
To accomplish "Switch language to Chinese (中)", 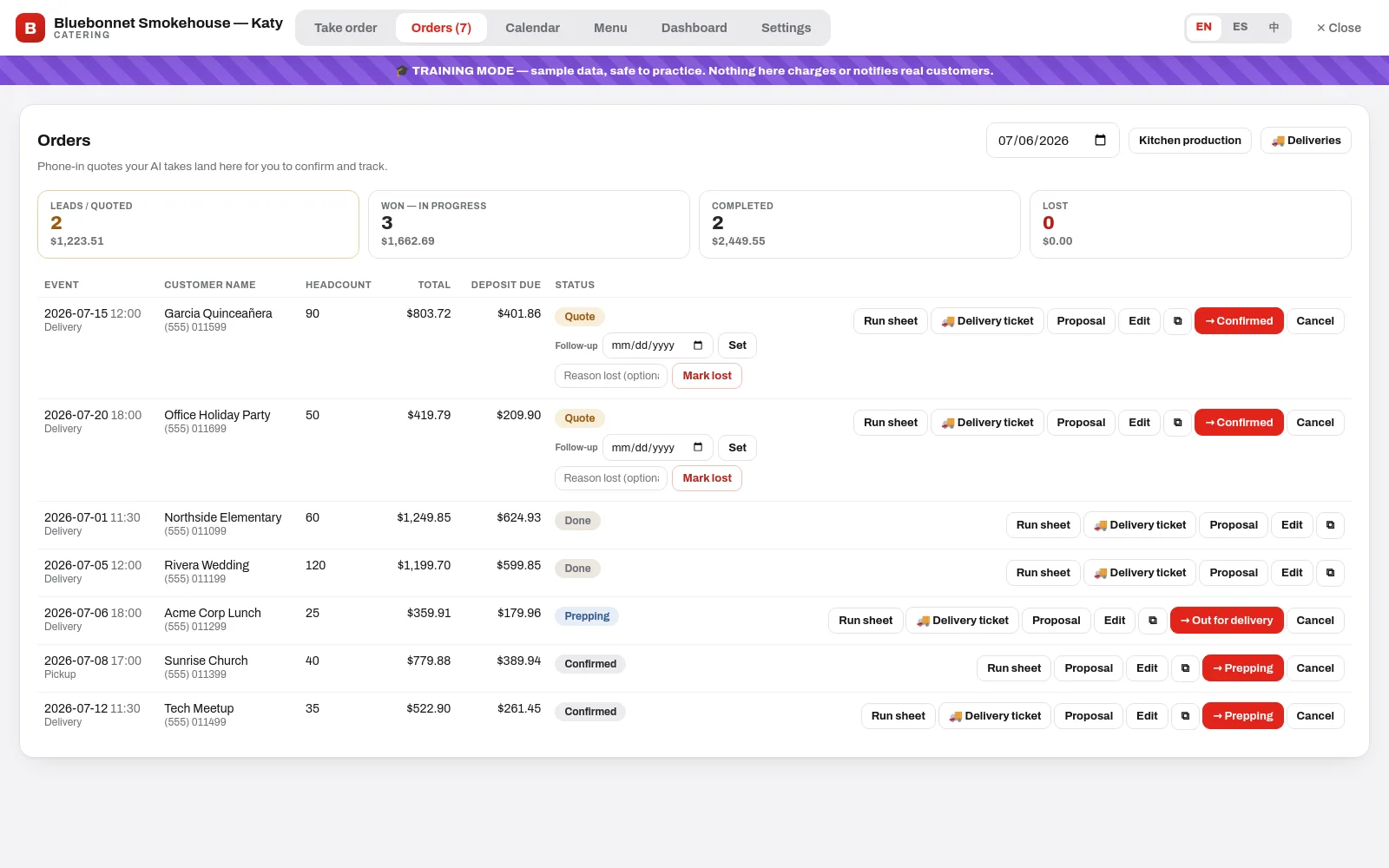I will [x=1274, y=27].
